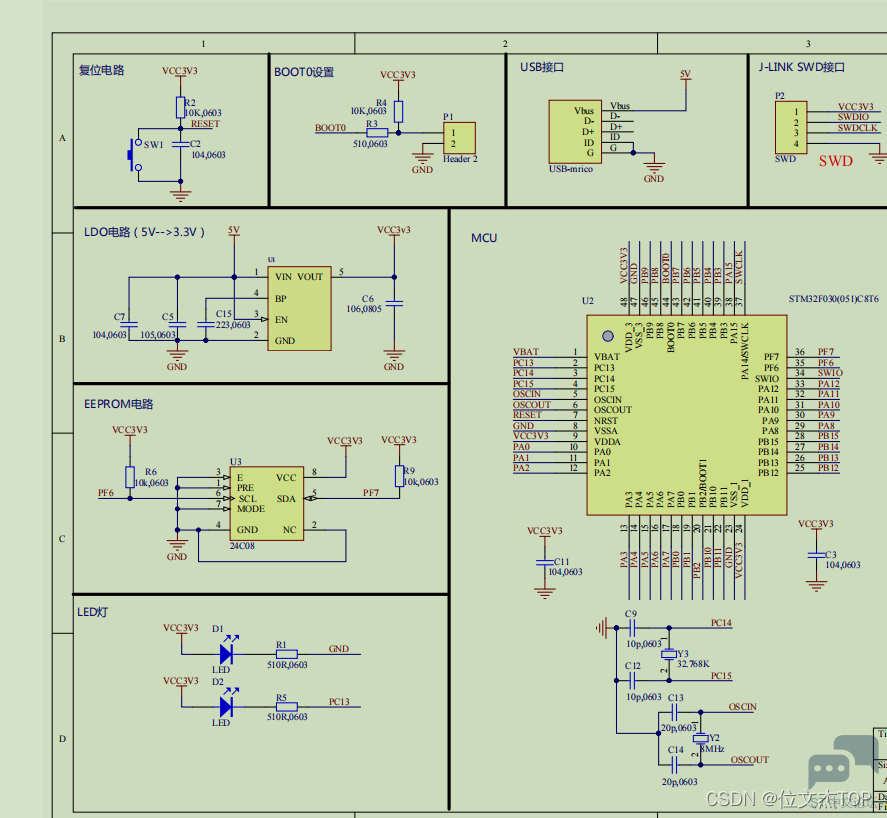Click the P1 Header 2 connector body

coord(459,138)
